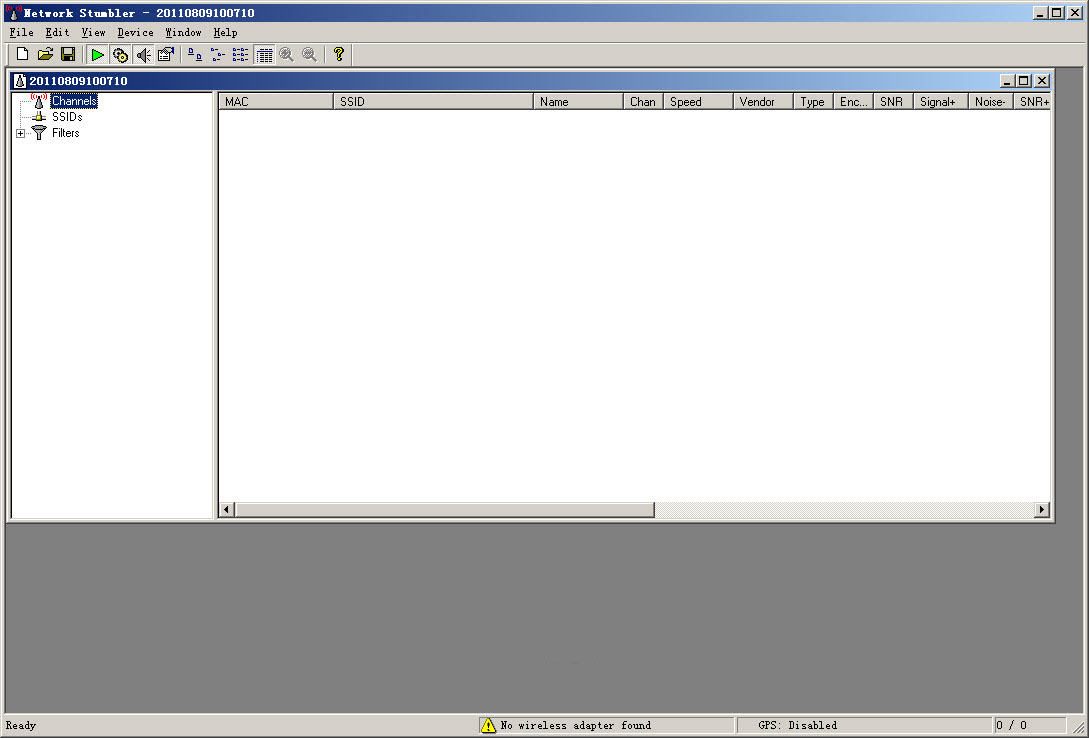Open the View menu
Viewport: 1089px width, 738px height.
pos(93,32)
